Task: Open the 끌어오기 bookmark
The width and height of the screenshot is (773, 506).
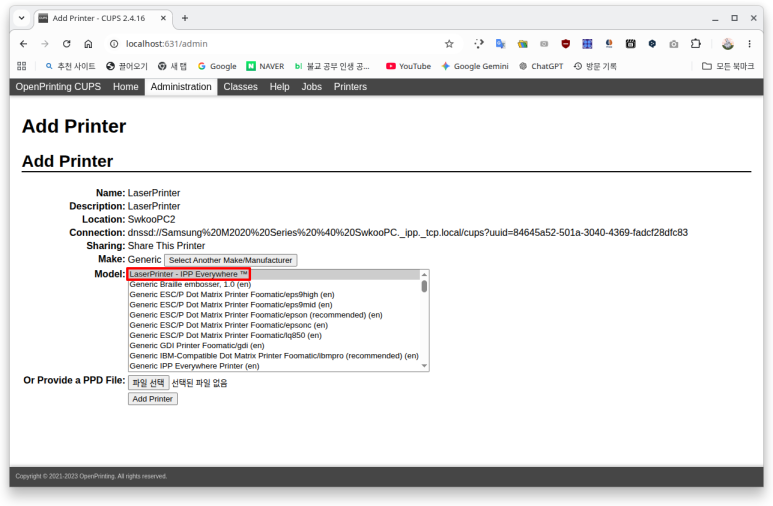Action: [x=127, y=66]
